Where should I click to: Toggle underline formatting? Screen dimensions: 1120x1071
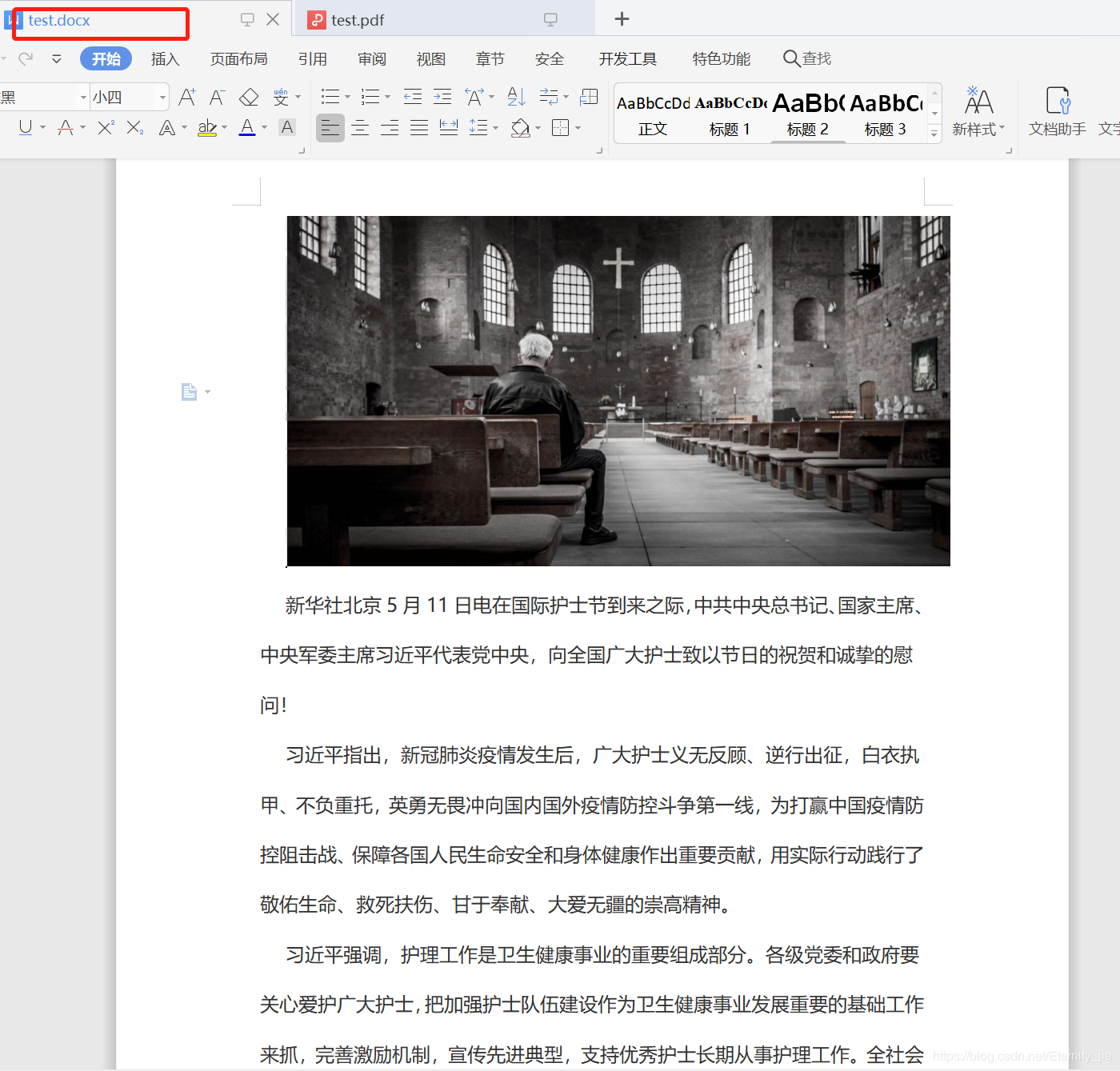point(24,127)
